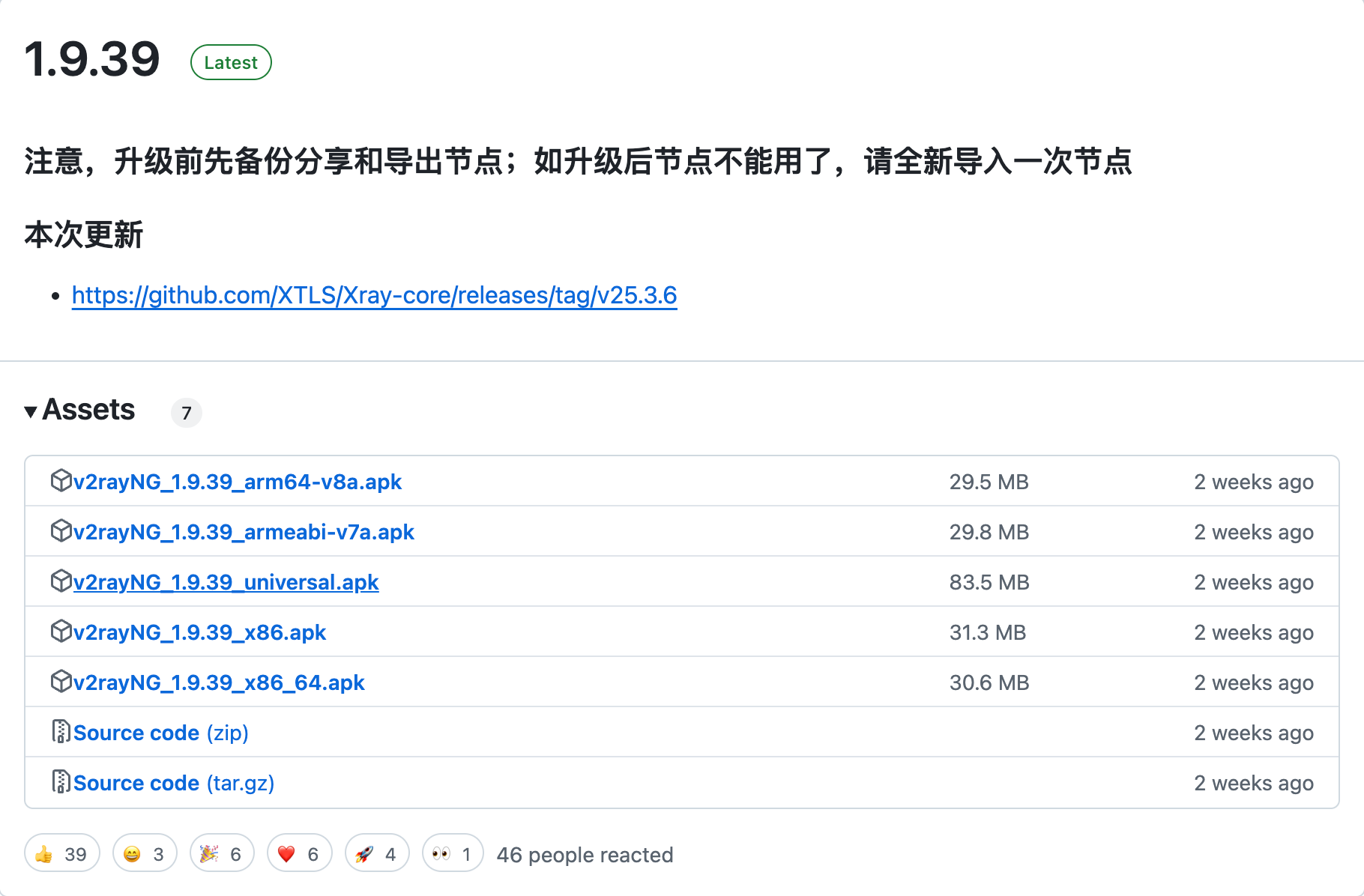
Task: Toggle the party popper reaction
Action: tap(222, 853)
